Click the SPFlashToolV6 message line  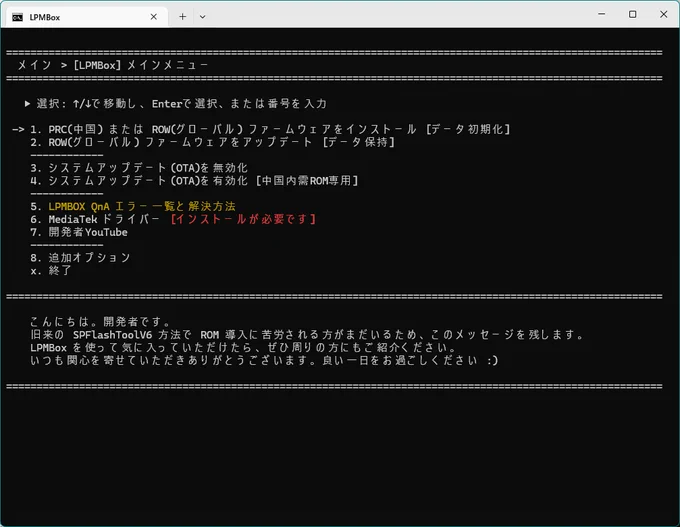click(307, 335)
